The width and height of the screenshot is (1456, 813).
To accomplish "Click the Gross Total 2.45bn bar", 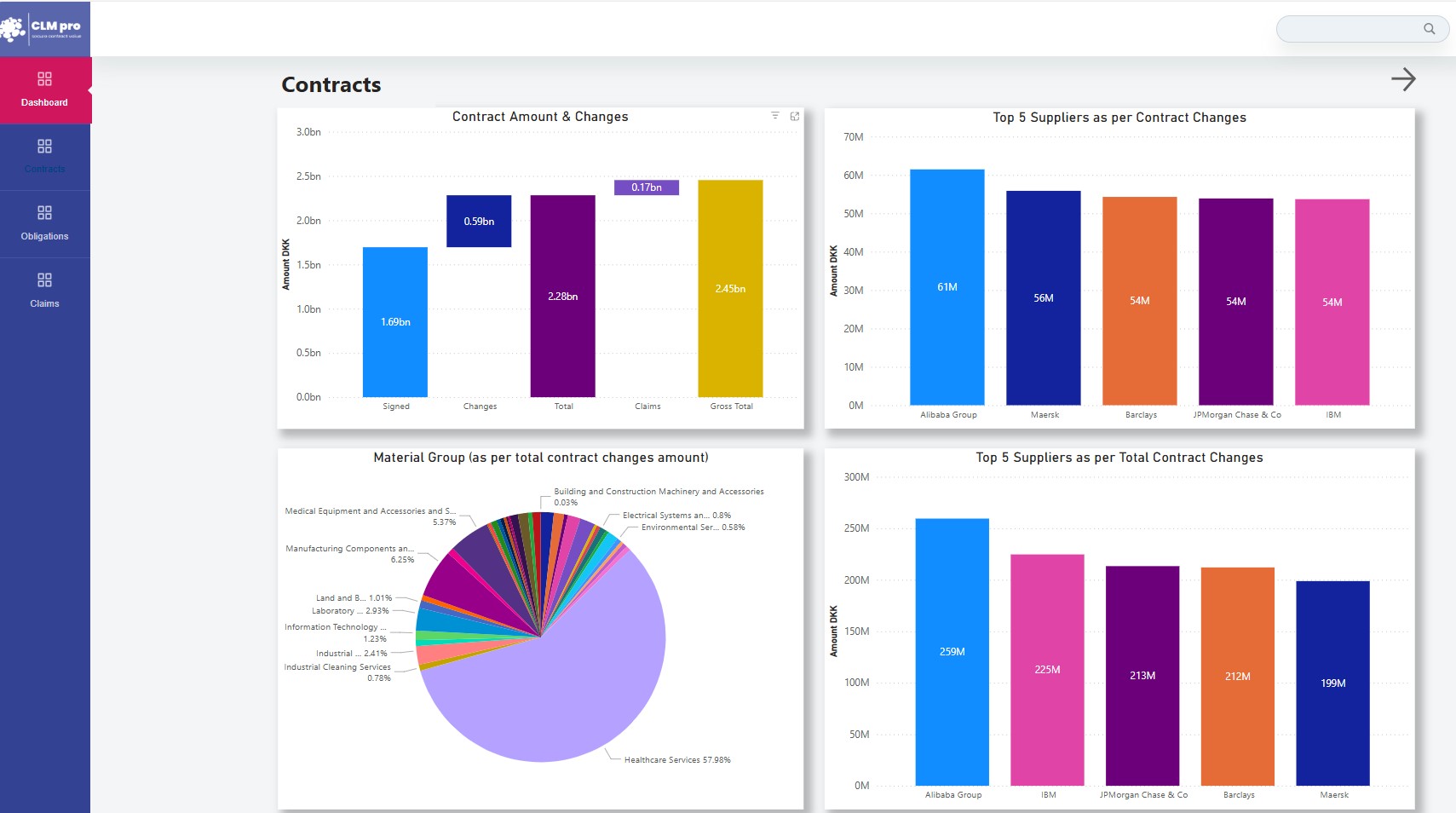I will coord(730,288).
